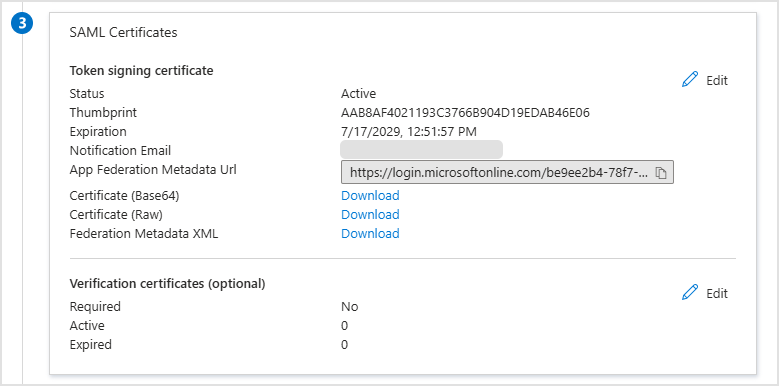Click the Required value No
This screenshot has width=779, height=386.
[349, 307]
